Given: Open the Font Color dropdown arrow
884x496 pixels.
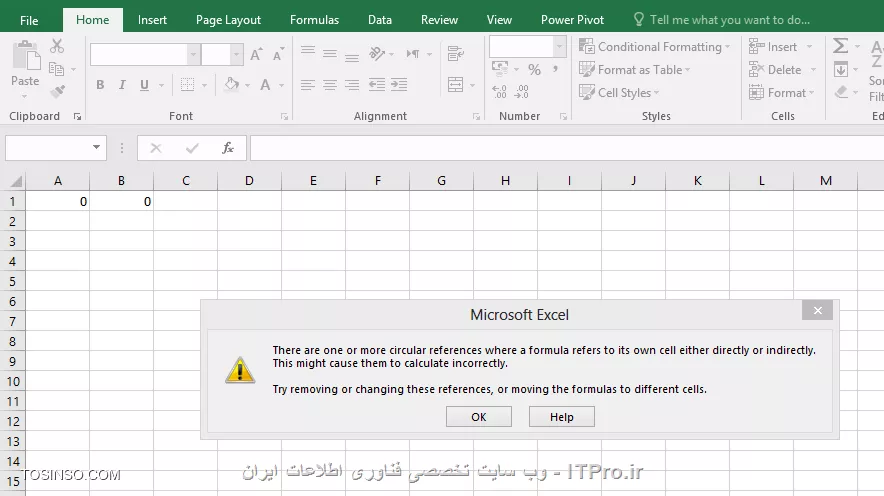Looking at the screenshot, I should [281, 85].
